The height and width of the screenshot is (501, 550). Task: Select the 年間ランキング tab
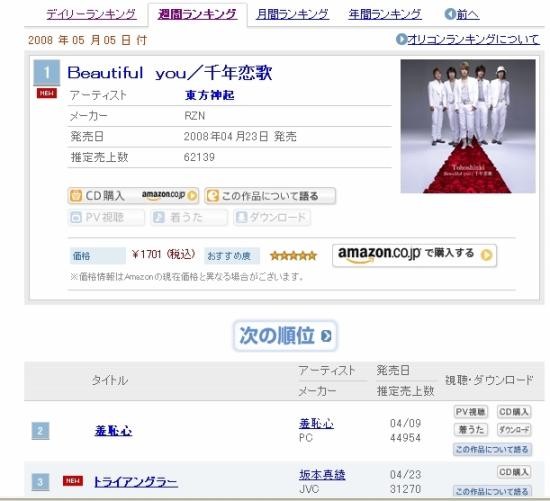(x=385, y=14)
